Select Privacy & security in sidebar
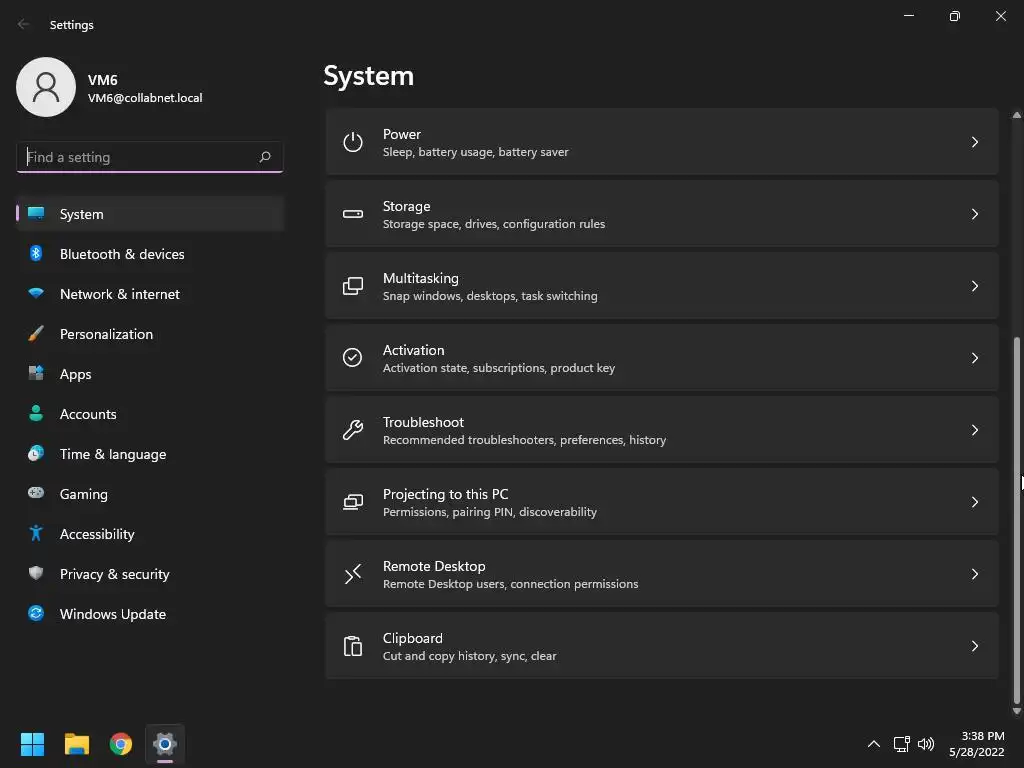This screenshot has width=1024, height=768. (x=114, y=574)
